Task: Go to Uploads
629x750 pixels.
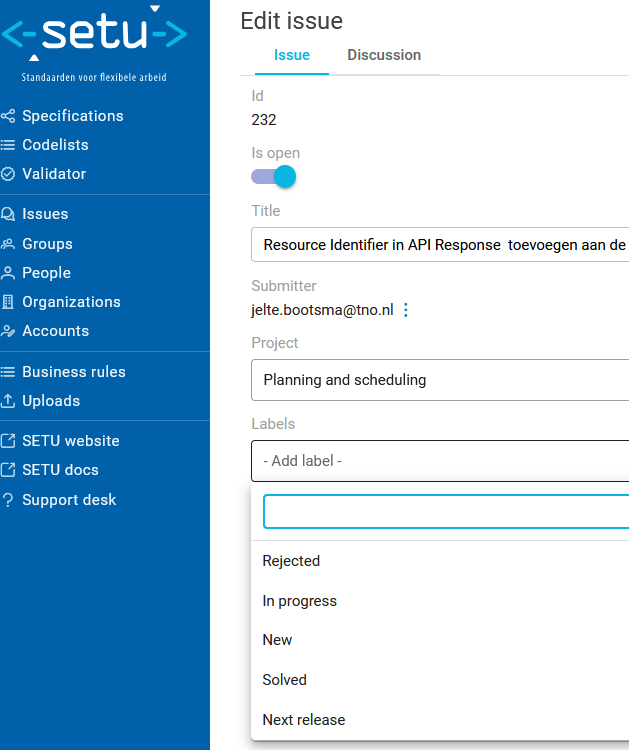Action: click(51, 401)
